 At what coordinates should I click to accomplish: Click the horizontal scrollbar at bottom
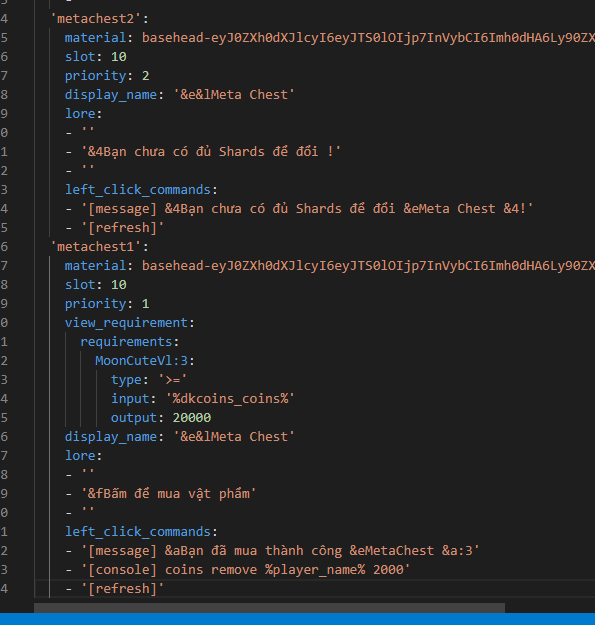(x=269, y=608)
